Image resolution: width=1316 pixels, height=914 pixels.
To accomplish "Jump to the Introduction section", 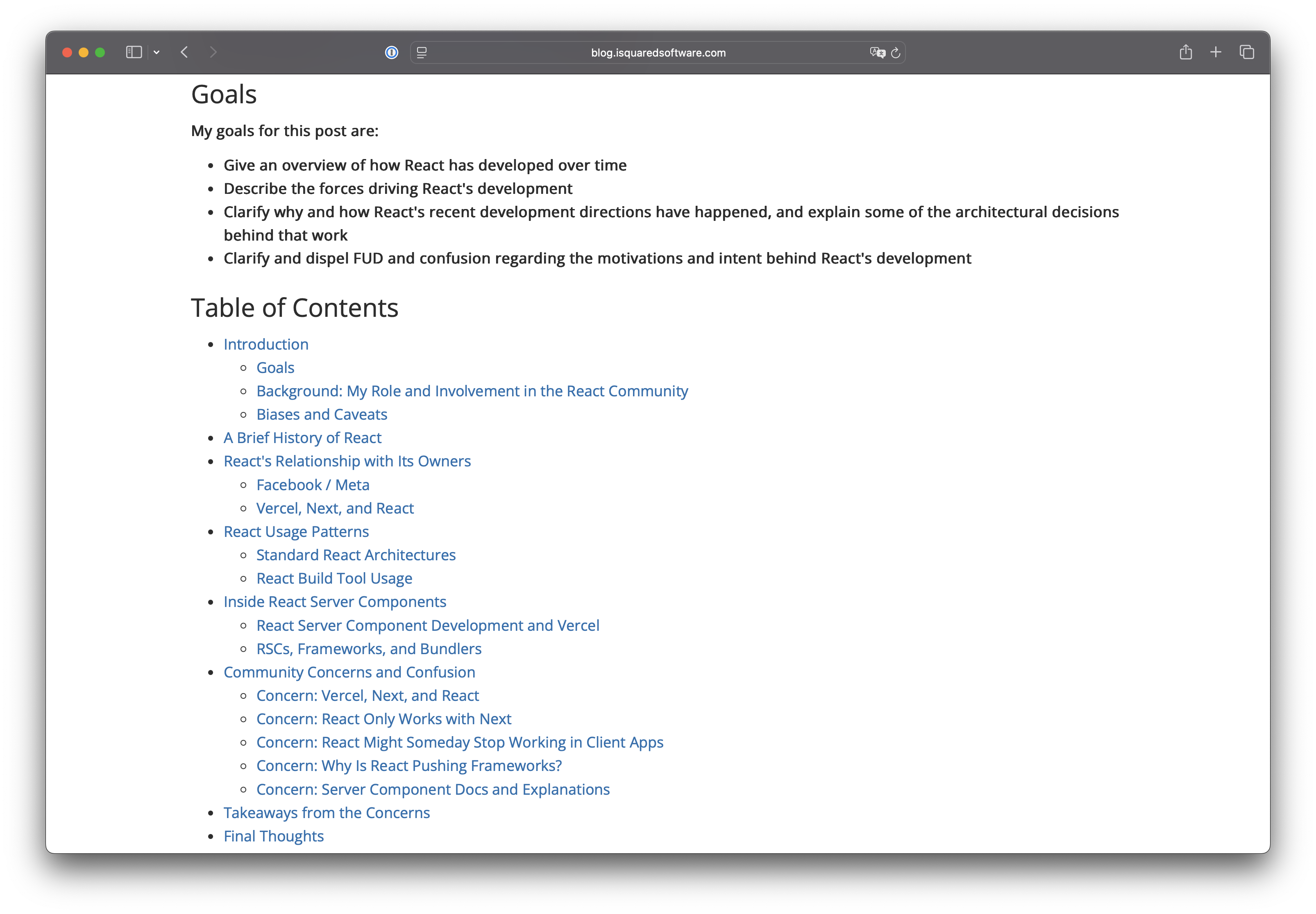I will (x=265, y=344).
